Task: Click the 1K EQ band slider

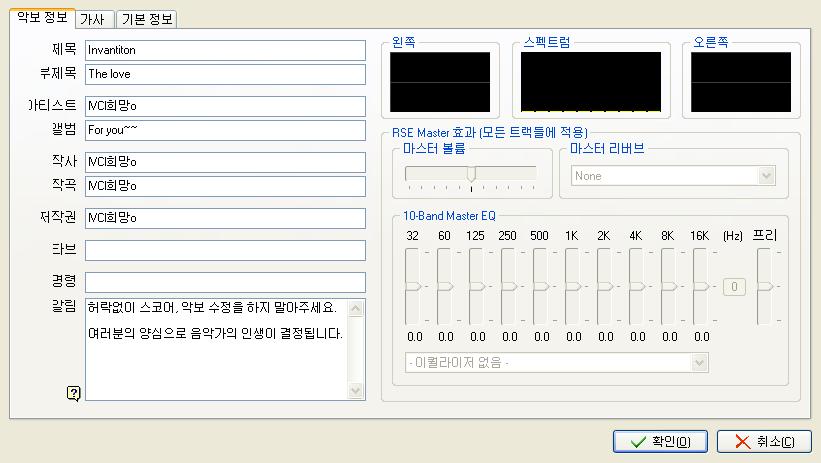Action: [572, 286]
